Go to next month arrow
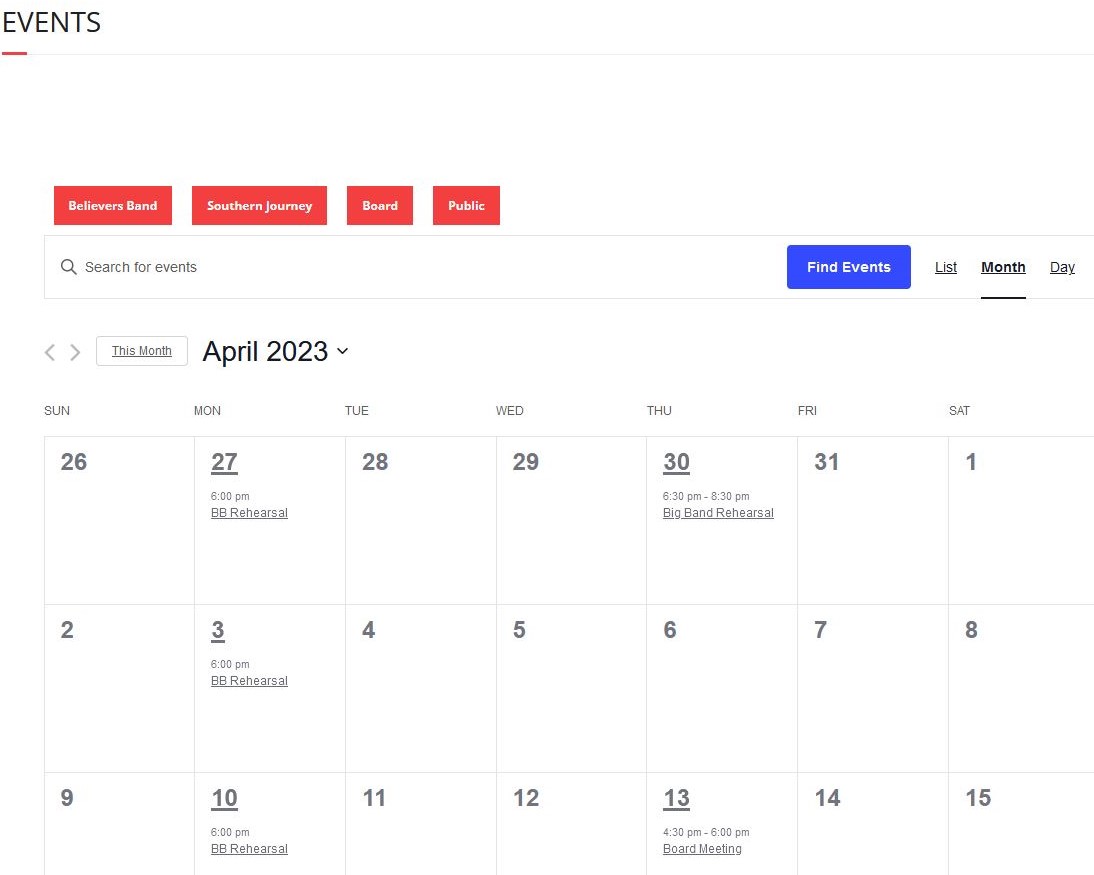The height and width of the screenshot is (875, 1094). [x=75, y=352]
